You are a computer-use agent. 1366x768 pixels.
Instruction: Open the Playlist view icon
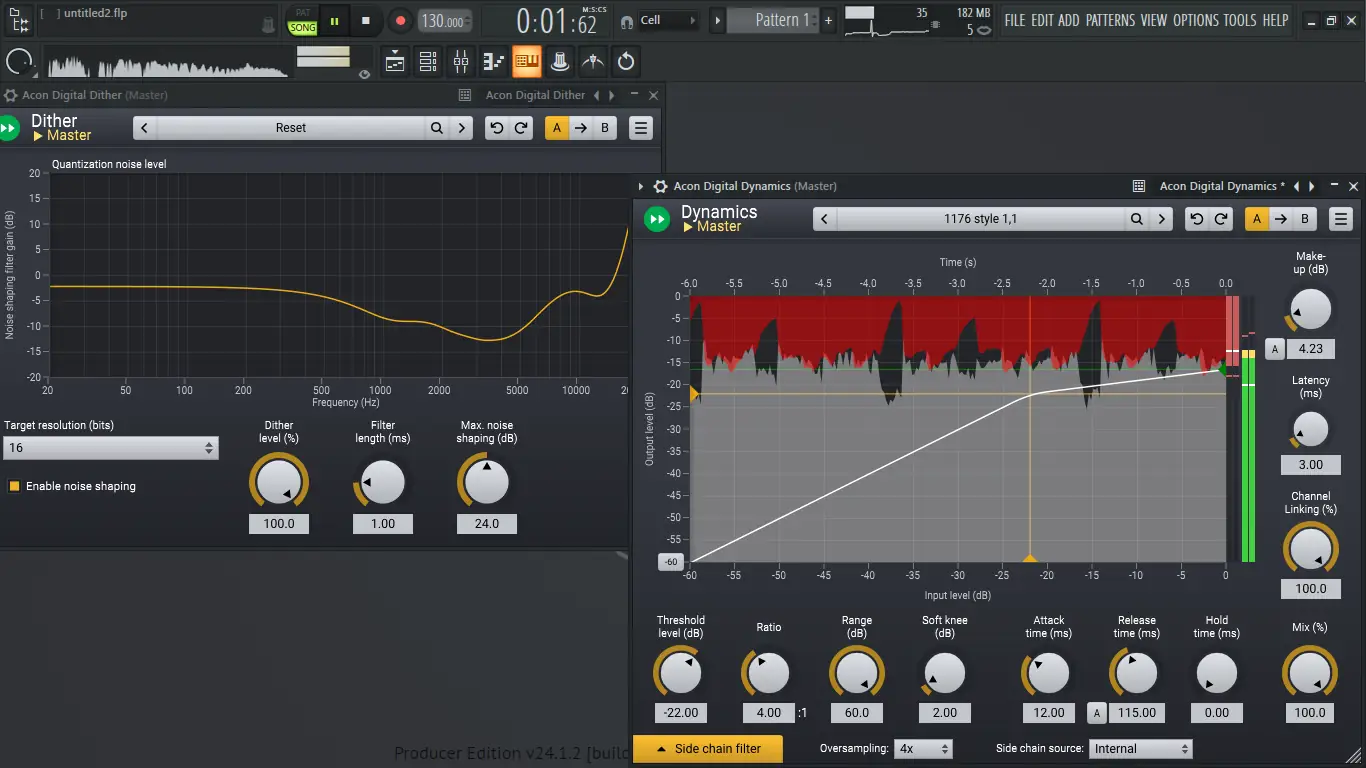395,62
